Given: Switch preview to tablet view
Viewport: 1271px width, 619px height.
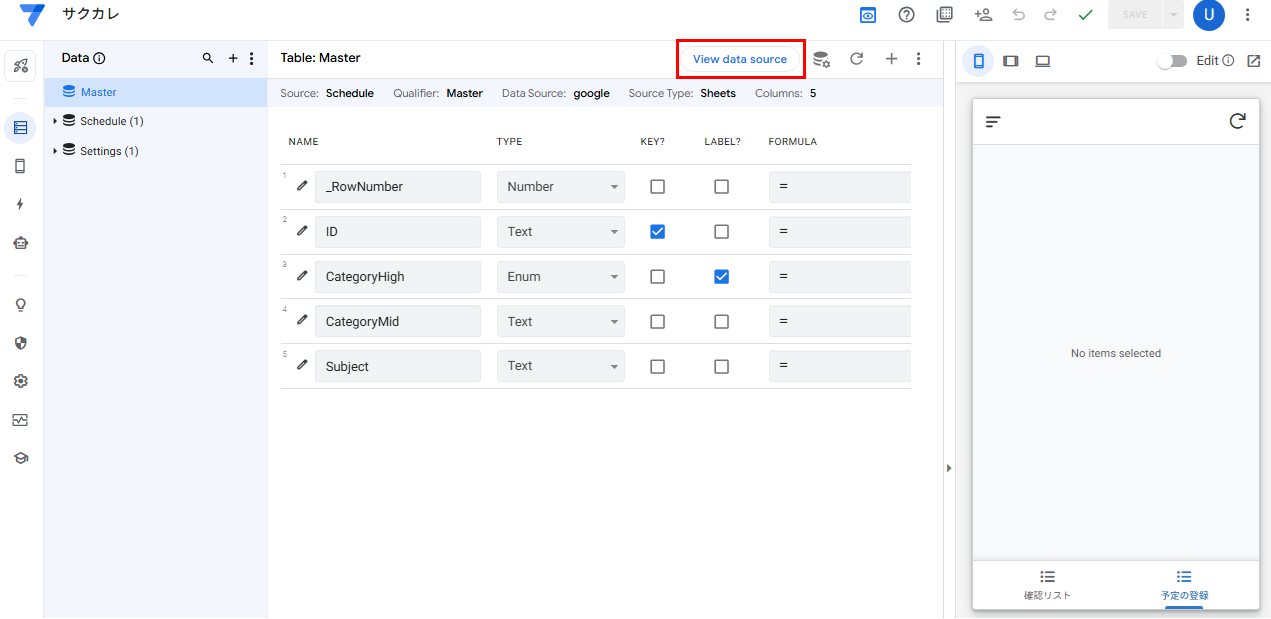Looking at the screenshot, I should point(1010,61).
